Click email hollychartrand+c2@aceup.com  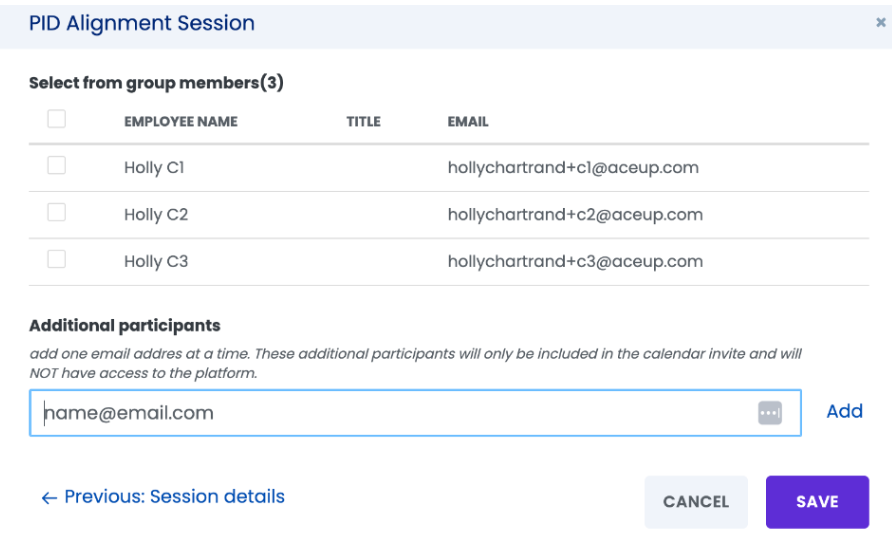pyautogui.click(x=575, y=214)
